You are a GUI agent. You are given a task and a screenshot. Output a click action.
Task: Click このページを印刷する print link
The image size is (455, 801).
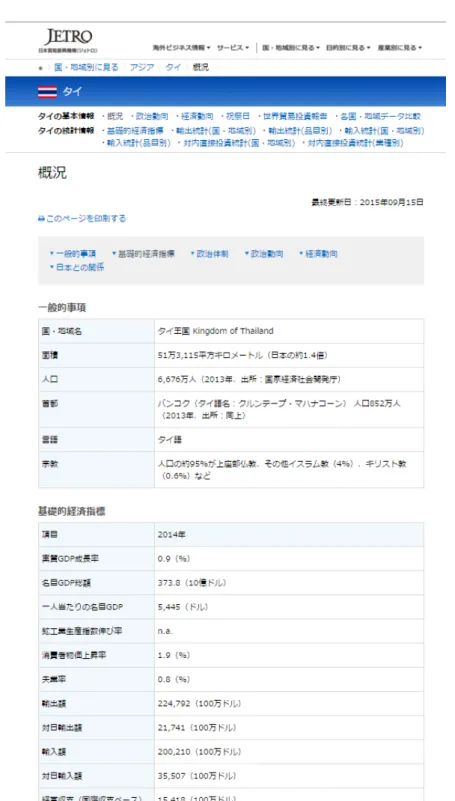pos(86,219)
